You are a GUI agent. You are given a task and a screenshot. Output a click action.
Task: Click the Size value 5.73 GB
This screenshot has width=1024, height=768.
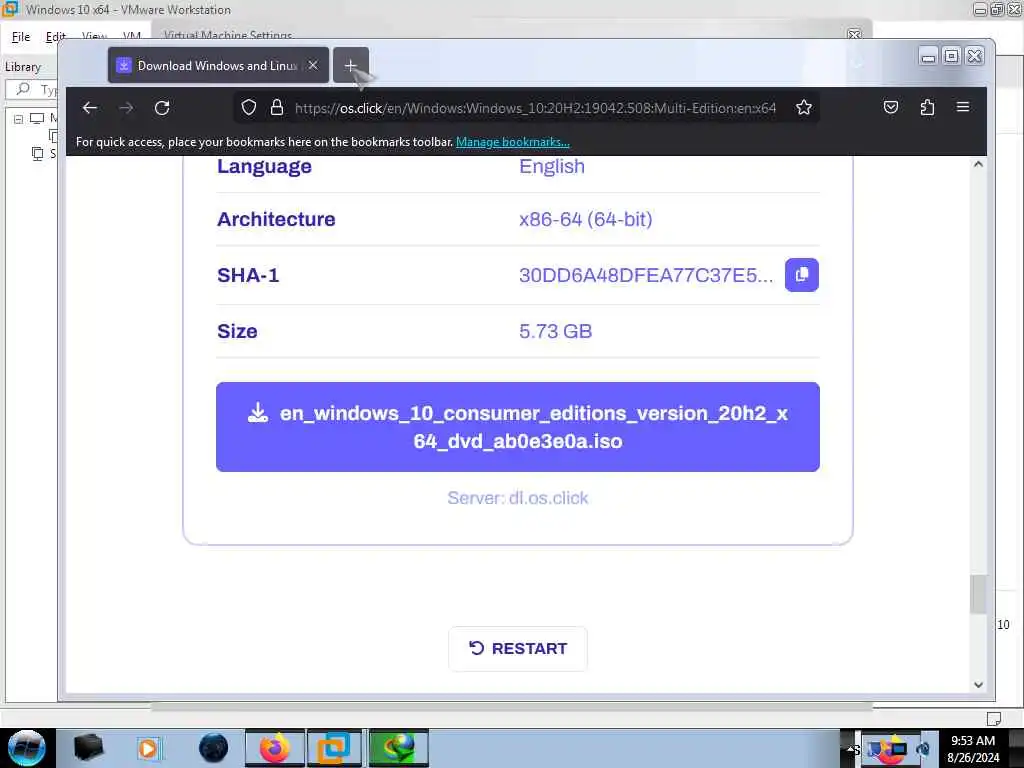click(x=556, y=331)
